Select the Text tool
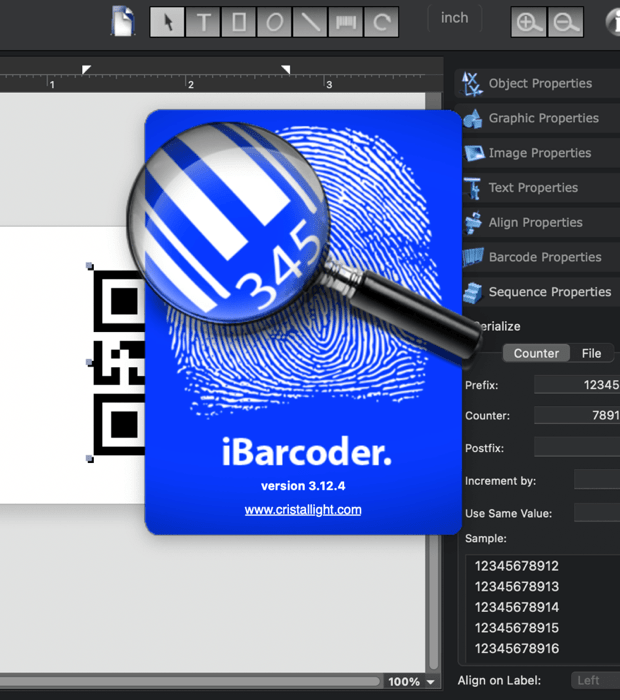The image size is (620, 700). coord(203,22)
